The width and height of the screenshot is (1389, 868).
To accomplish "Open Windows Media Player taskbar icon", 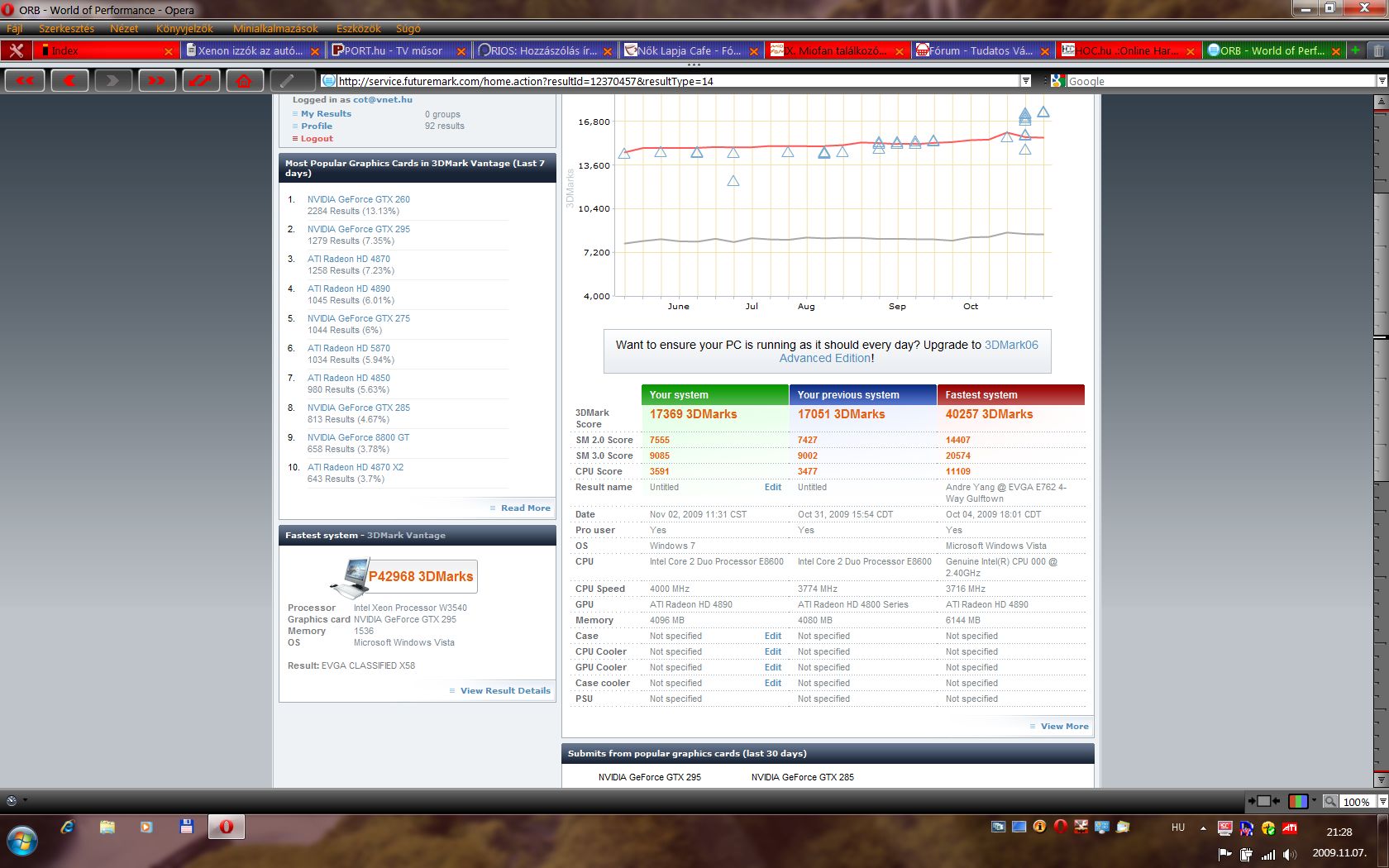I will pos(146,827).
